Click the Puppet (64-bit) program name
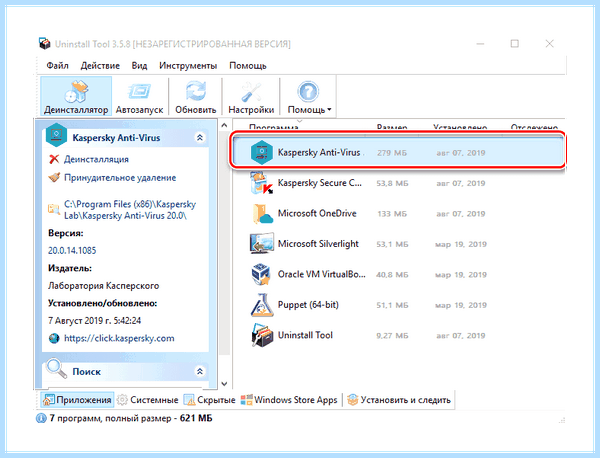Viewport: 600px width, 458px height. (x=308, y=305)
